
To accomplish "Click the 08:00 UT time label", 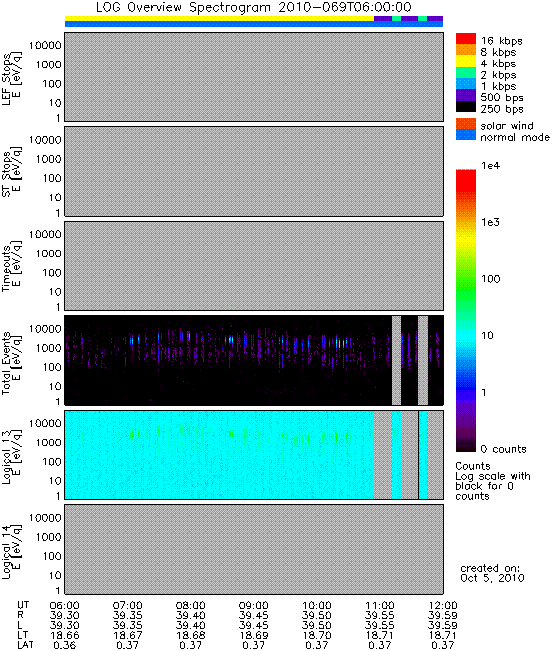I will (x=191, y=606).
